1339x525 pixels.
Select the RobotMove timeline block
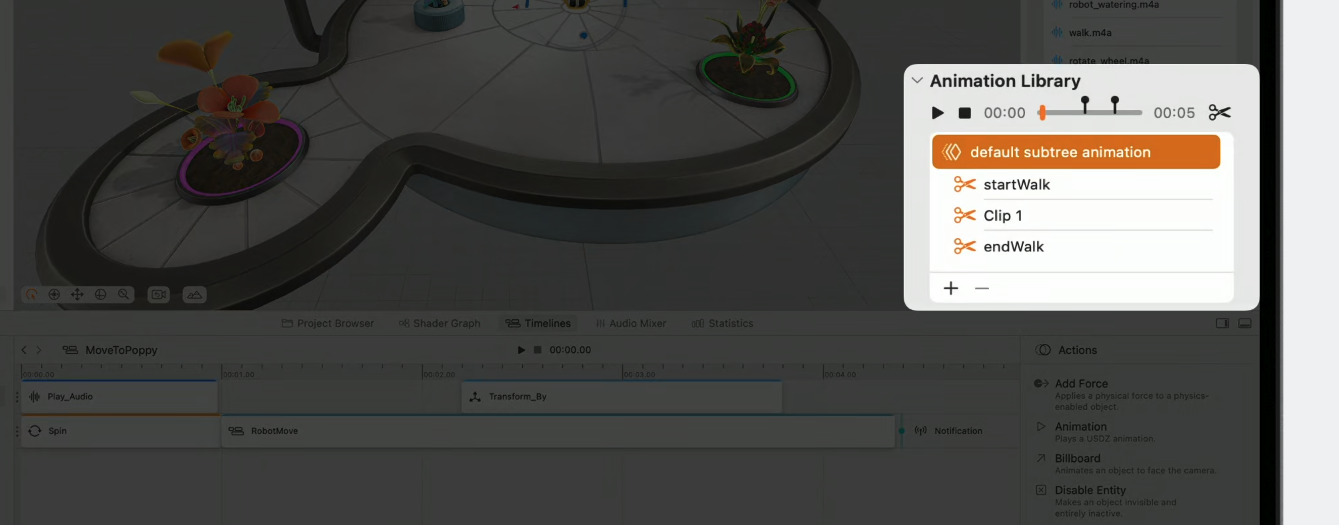558,431
